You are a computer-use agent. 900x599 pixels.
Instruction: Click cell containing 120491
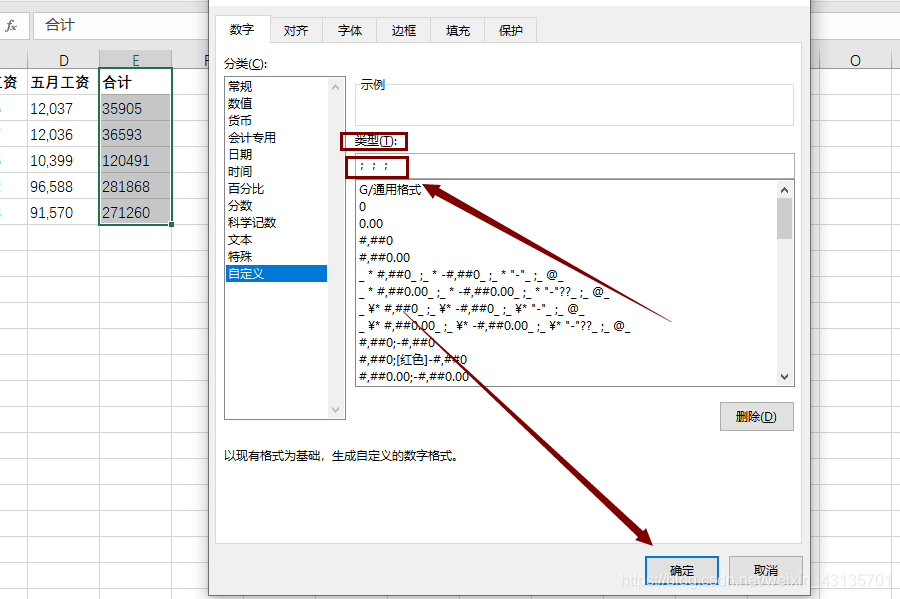click(x=135, y=160)
